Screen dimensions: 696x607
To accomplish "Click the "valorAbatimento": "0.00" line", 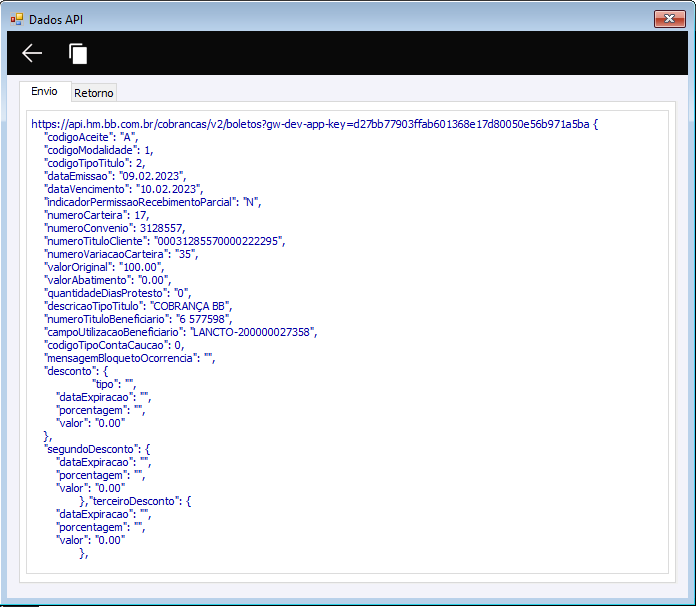I will coord(107,280).
